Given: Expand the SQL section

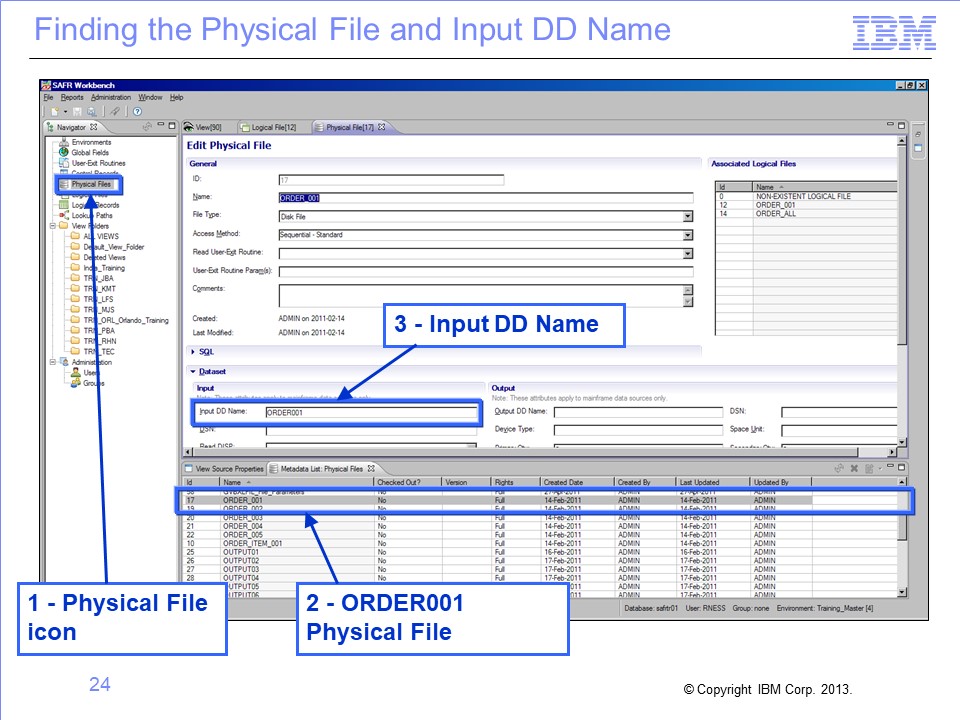Looking at the screenshot, I should (x=193, y=352).
